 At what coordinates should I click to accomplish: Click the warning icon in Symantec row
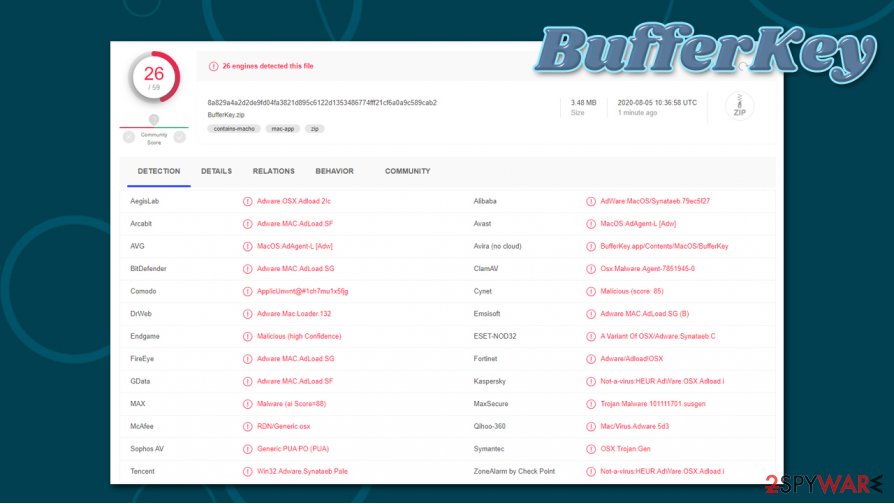(x=591, y=449)
